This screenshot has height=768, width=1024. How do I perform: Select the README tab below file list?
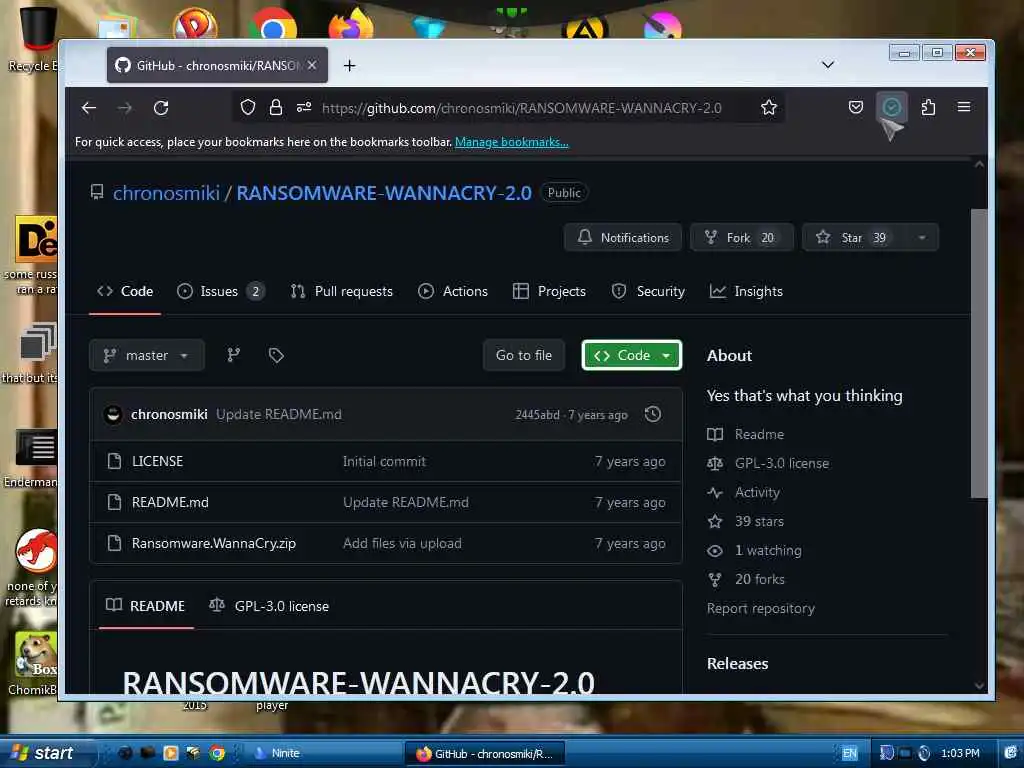[x=146, y=606]
